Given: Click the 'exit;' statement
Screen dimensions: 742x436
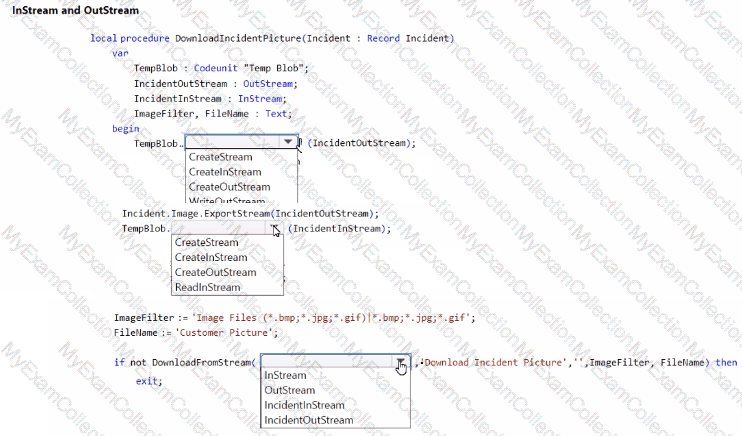Looking at the screenshot, I should click(x=148, y=381).
